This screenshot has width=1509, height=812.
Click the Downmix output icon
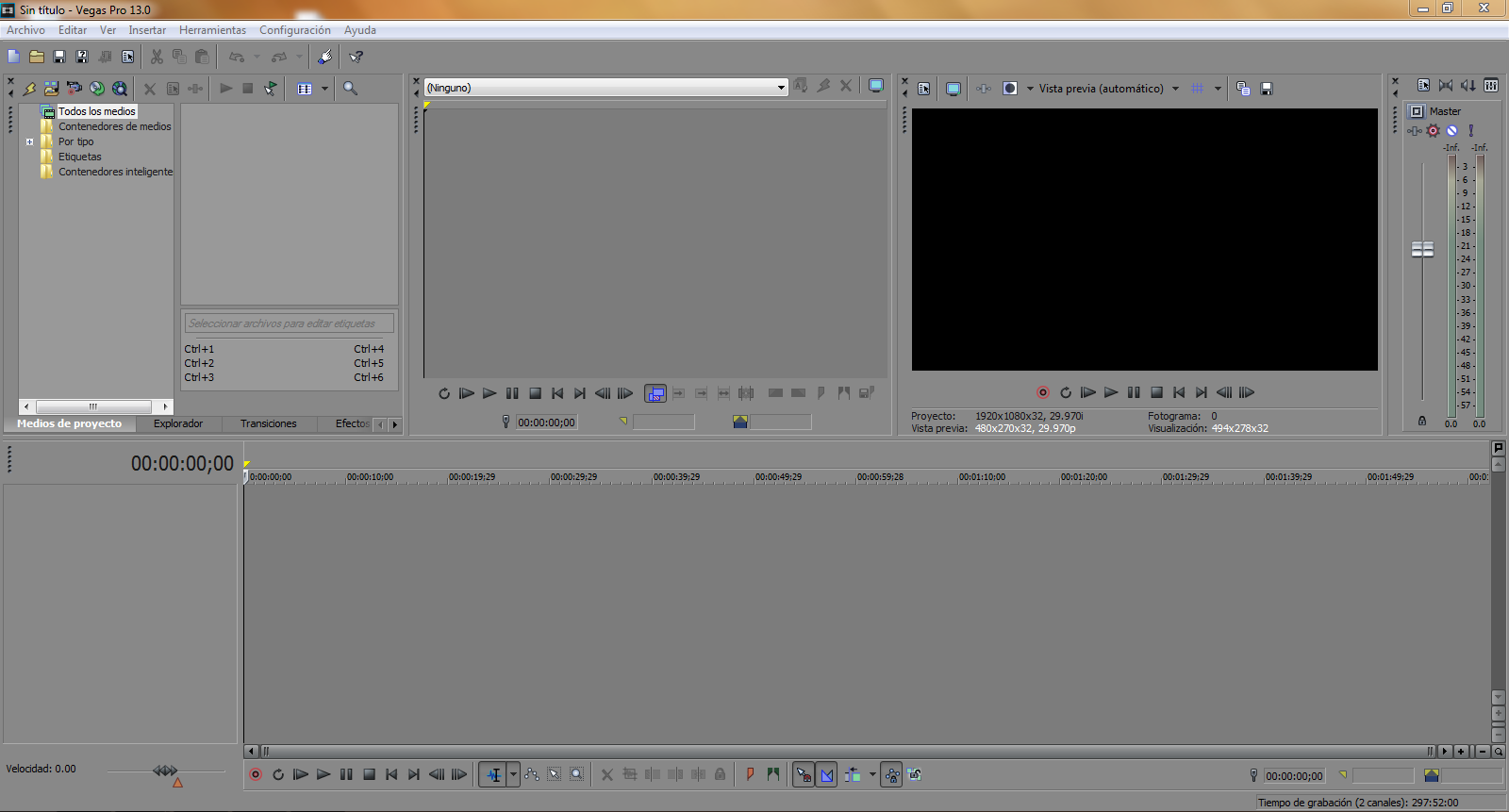coord(1446,86)
